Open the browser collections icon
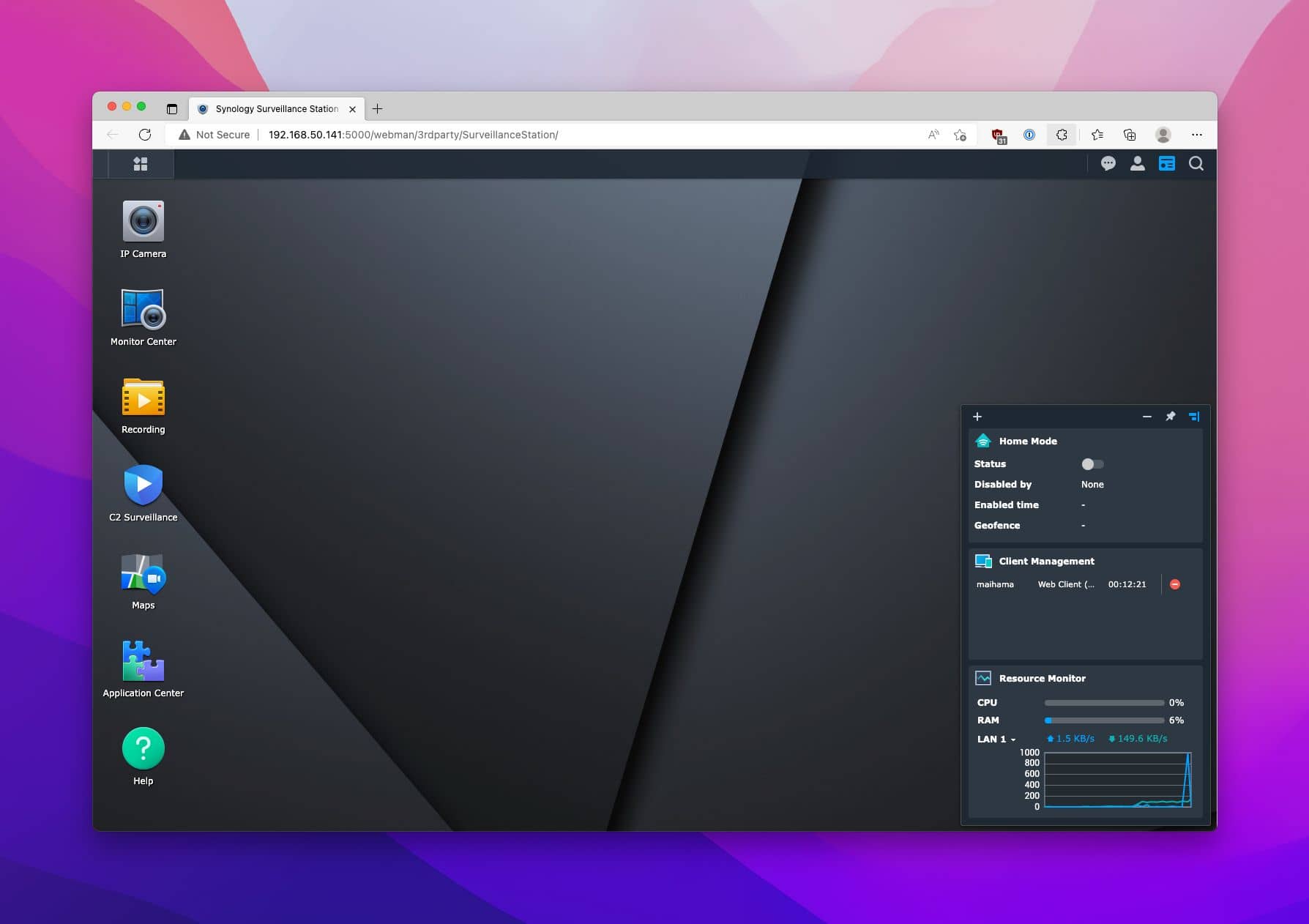Screen dimensions: 1309x924 [1130, 135]
